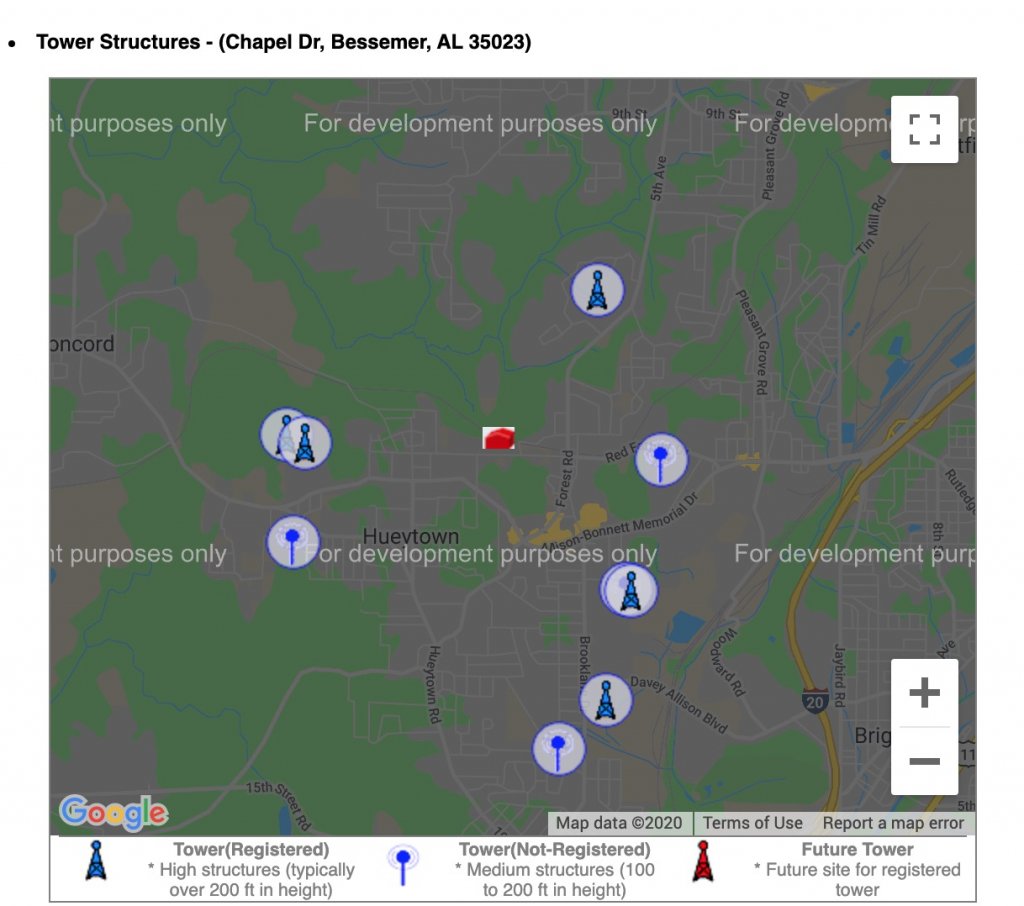Screen dimensions: 1024x906
Task: Zoom in on the map
Action: pyautogui.click(x=924, y=693)
